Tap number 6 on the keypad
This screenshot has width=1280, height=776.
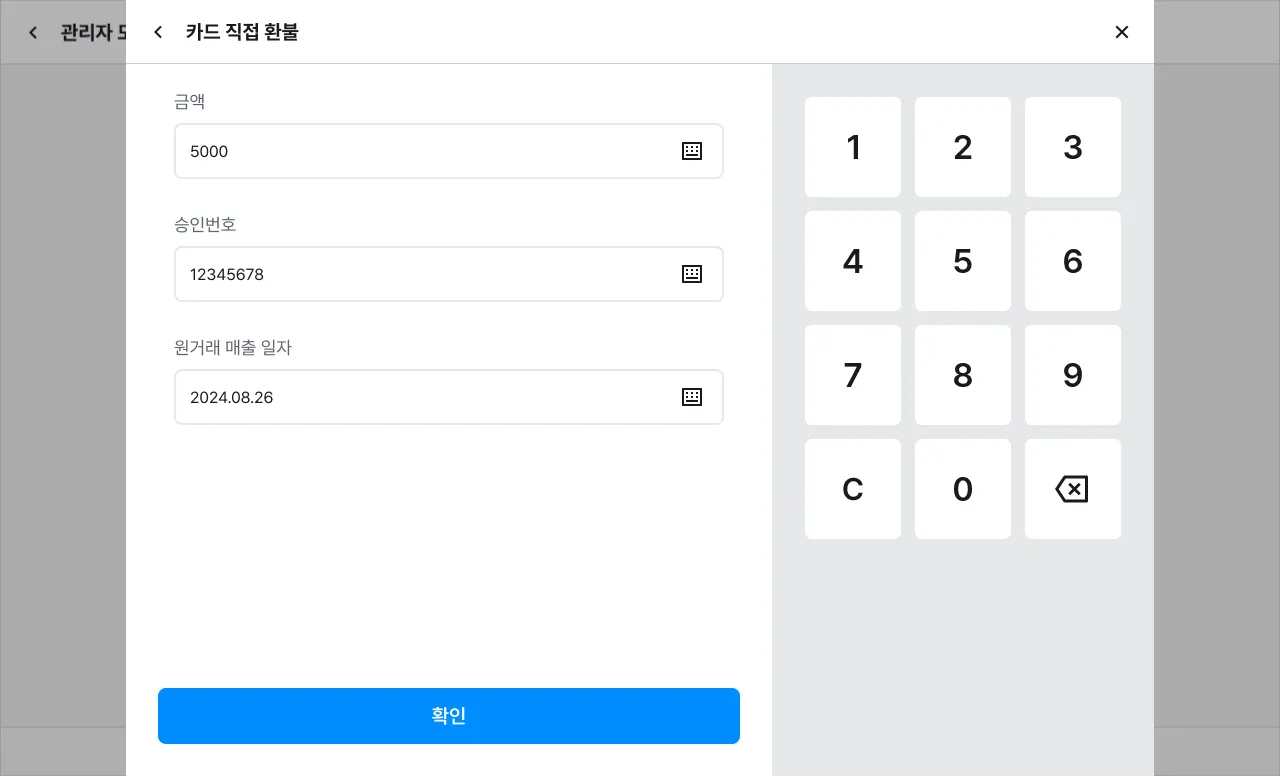(x=1073, y=261)
